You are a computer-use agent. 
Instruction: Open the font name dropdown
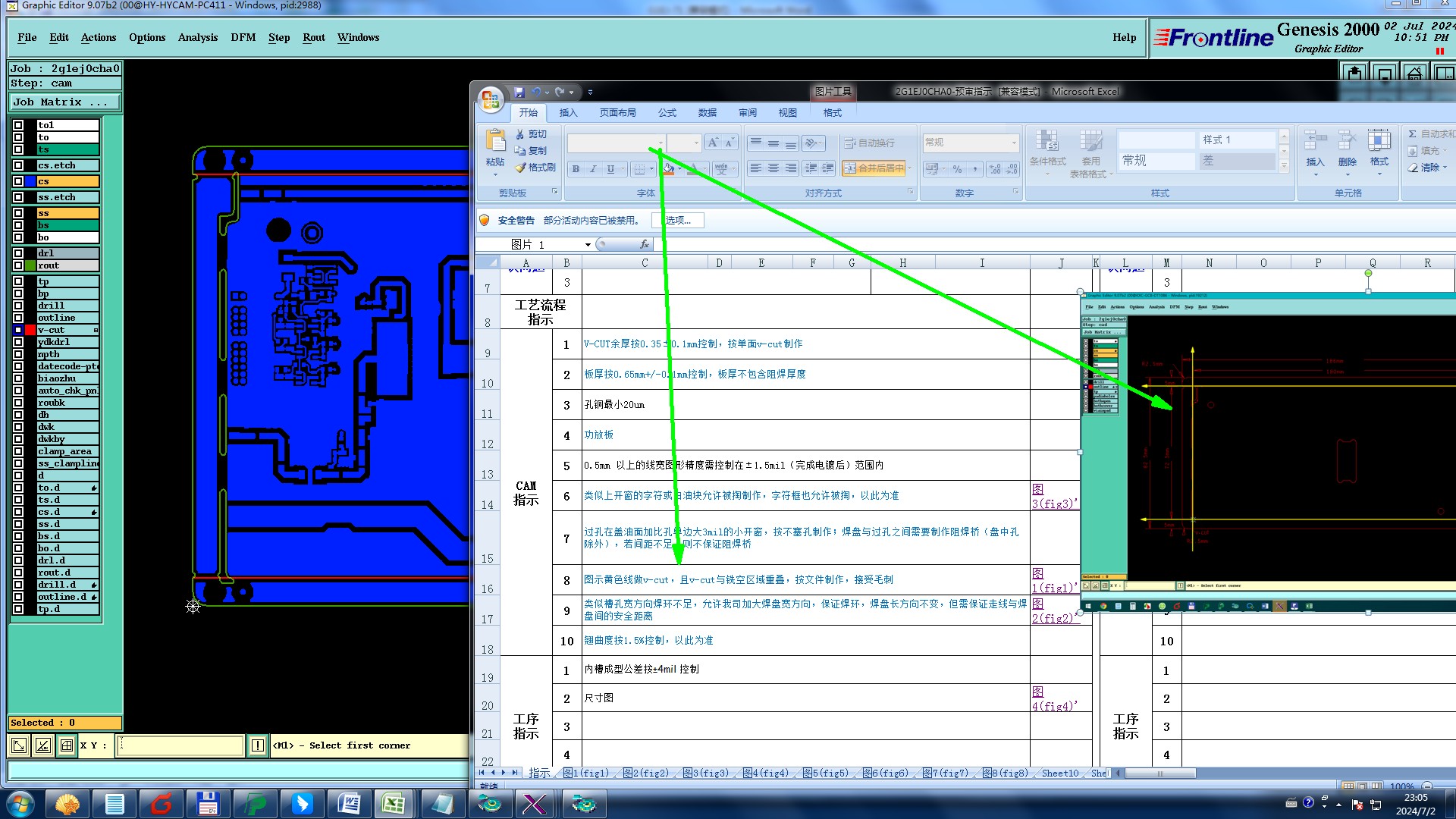(x=661, y=143)
